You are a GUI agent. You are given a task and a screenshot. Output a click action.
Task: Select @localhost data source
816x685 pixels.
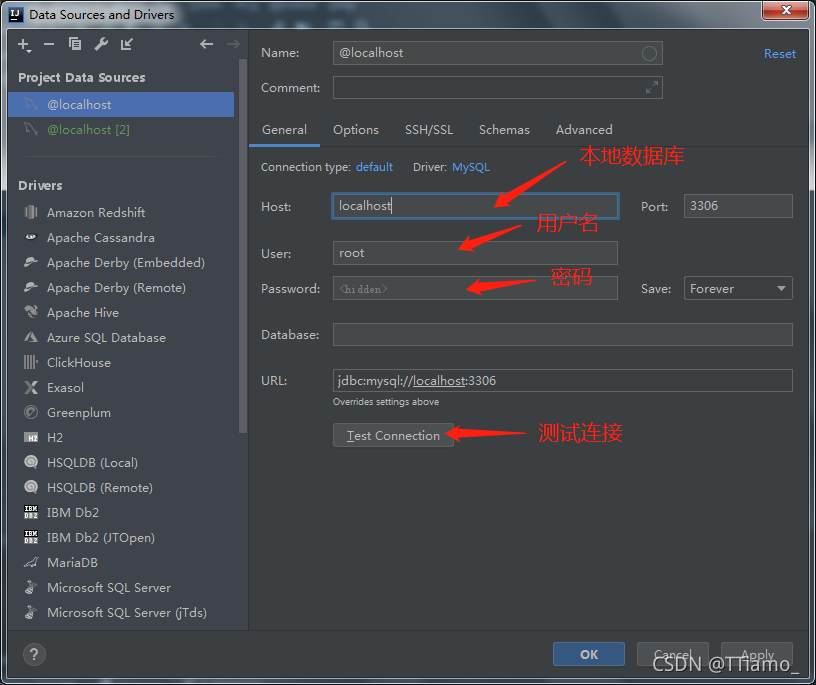pos(121,105)
